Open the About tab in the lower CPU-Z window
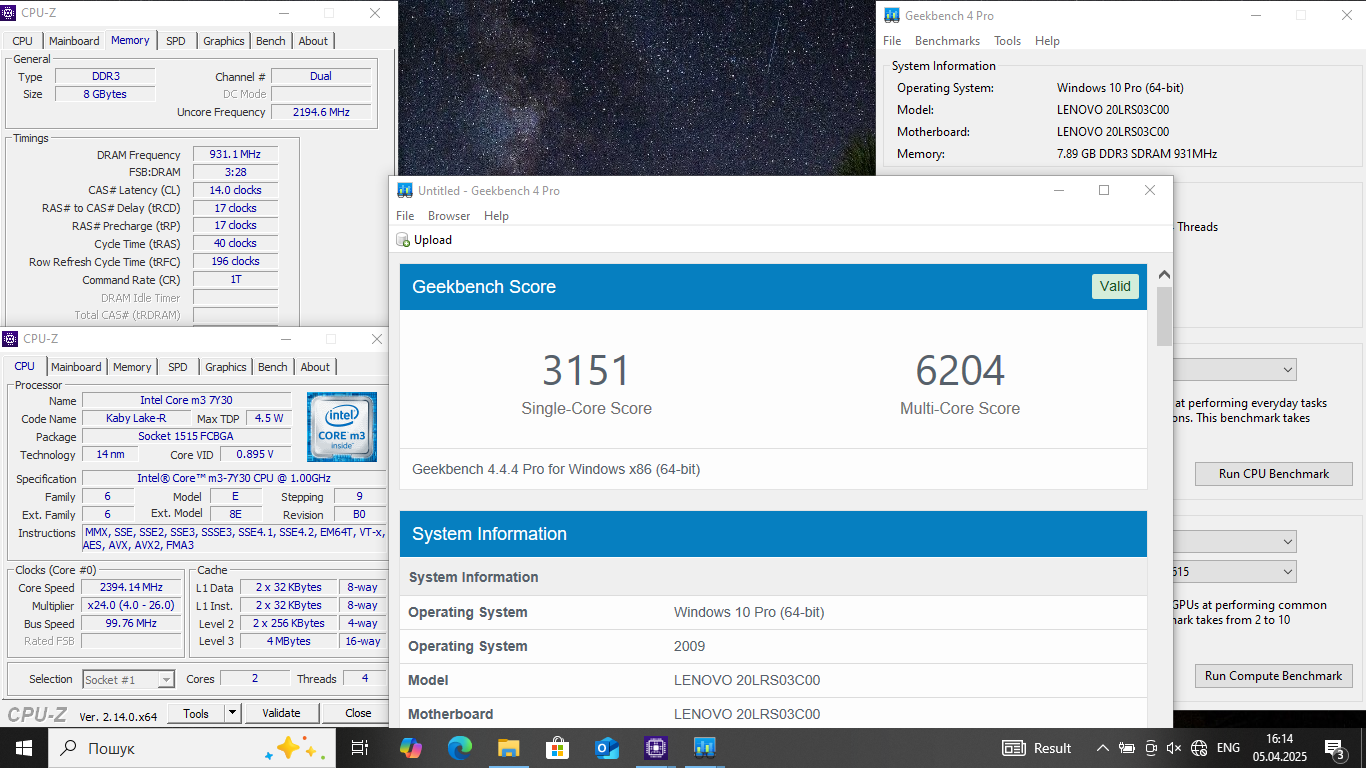 click(x=315, y=367)
